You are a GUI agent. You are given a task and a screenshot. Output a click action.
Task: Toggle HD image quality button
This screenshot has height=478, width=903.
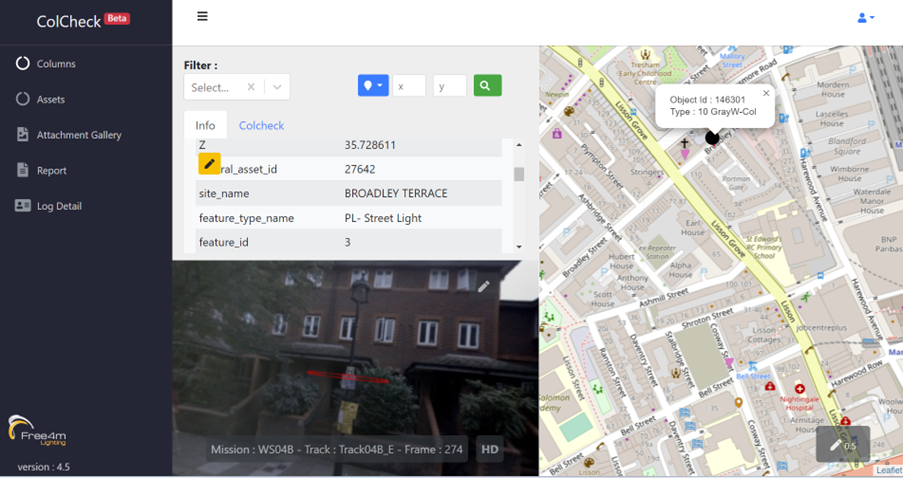[x=490, y=450]
